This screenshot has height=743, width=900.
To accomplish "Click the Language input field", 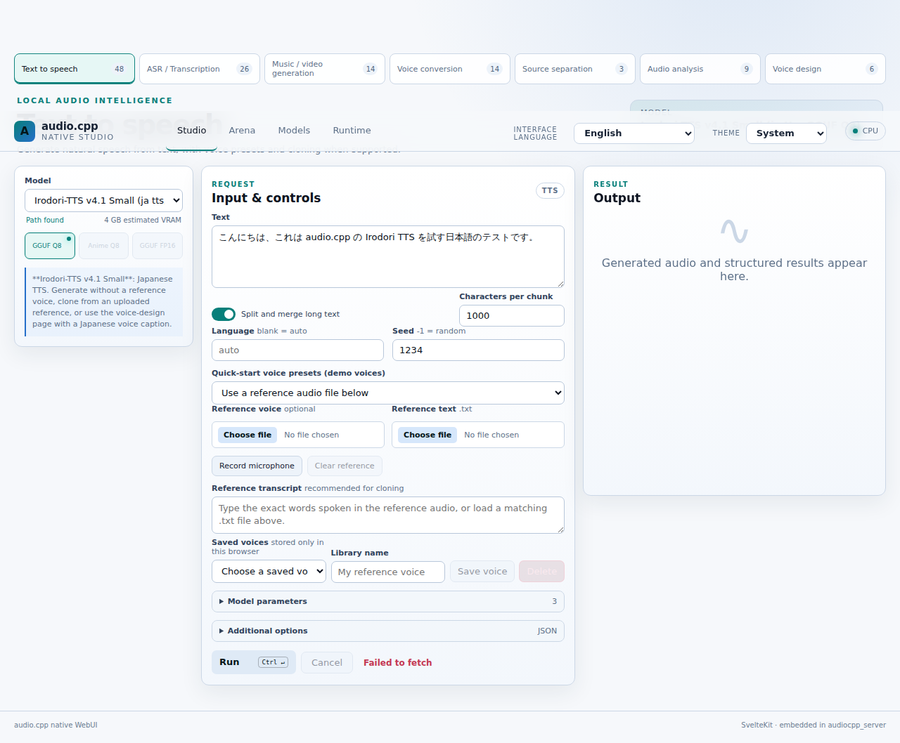I will click(297, 350).
